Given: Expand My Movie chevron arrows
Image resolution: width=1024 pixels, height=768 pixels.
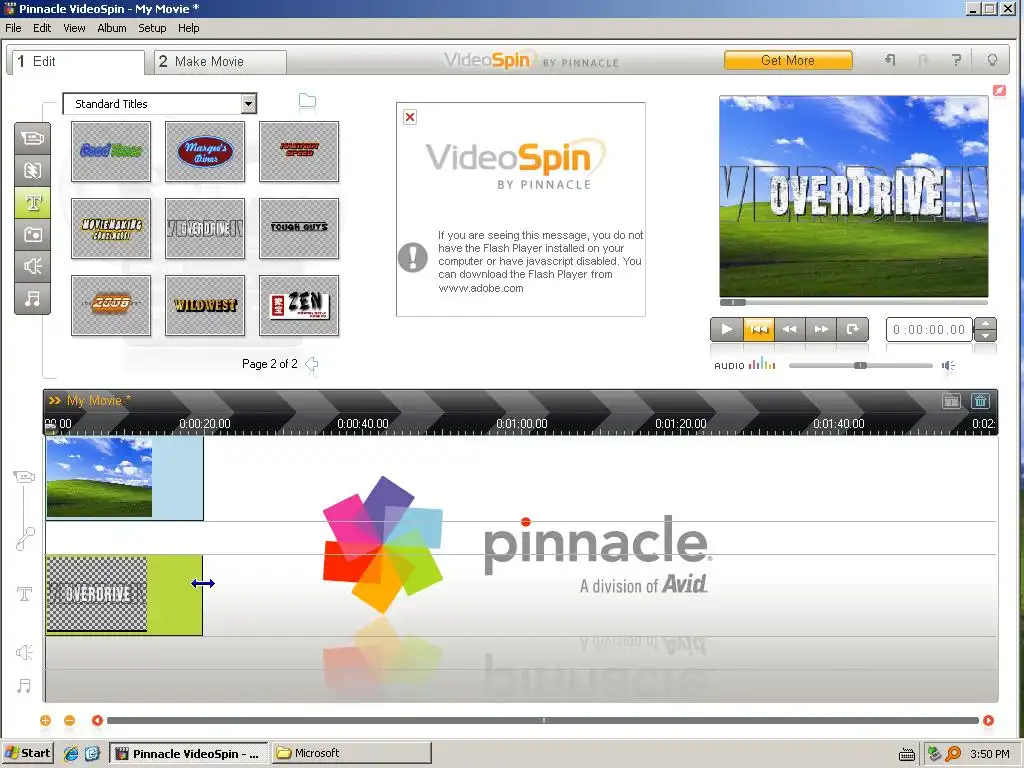Looking at the screenshot, I should [55, 400].
